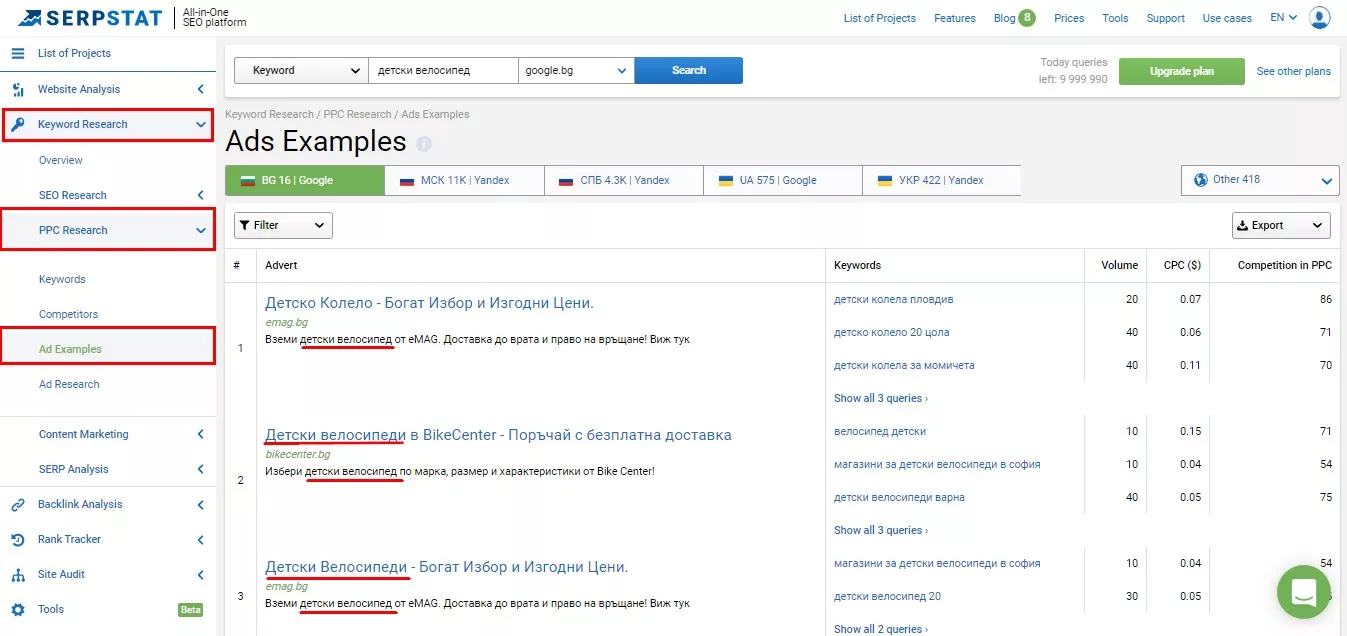Expand the Other 418 regions dropdown
The height and width of the screenshot is (636, 1347).
[x=1260, y=180]
